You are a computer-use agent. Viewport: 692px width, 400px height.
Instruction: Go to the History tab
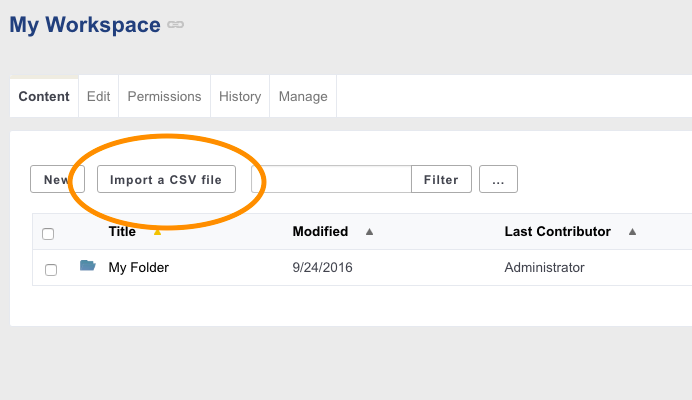click(240, 96)
